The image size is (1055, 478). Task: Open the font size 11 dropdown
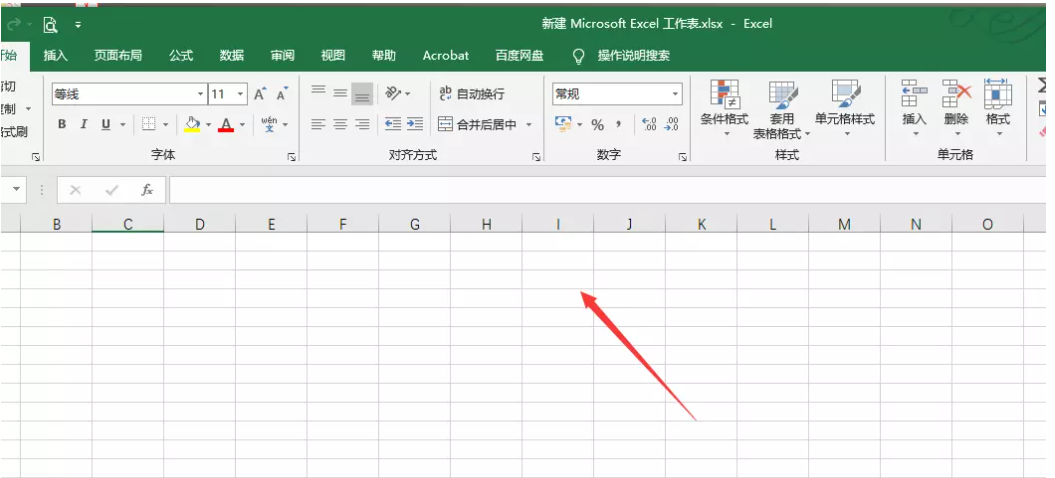pos(240,94)
